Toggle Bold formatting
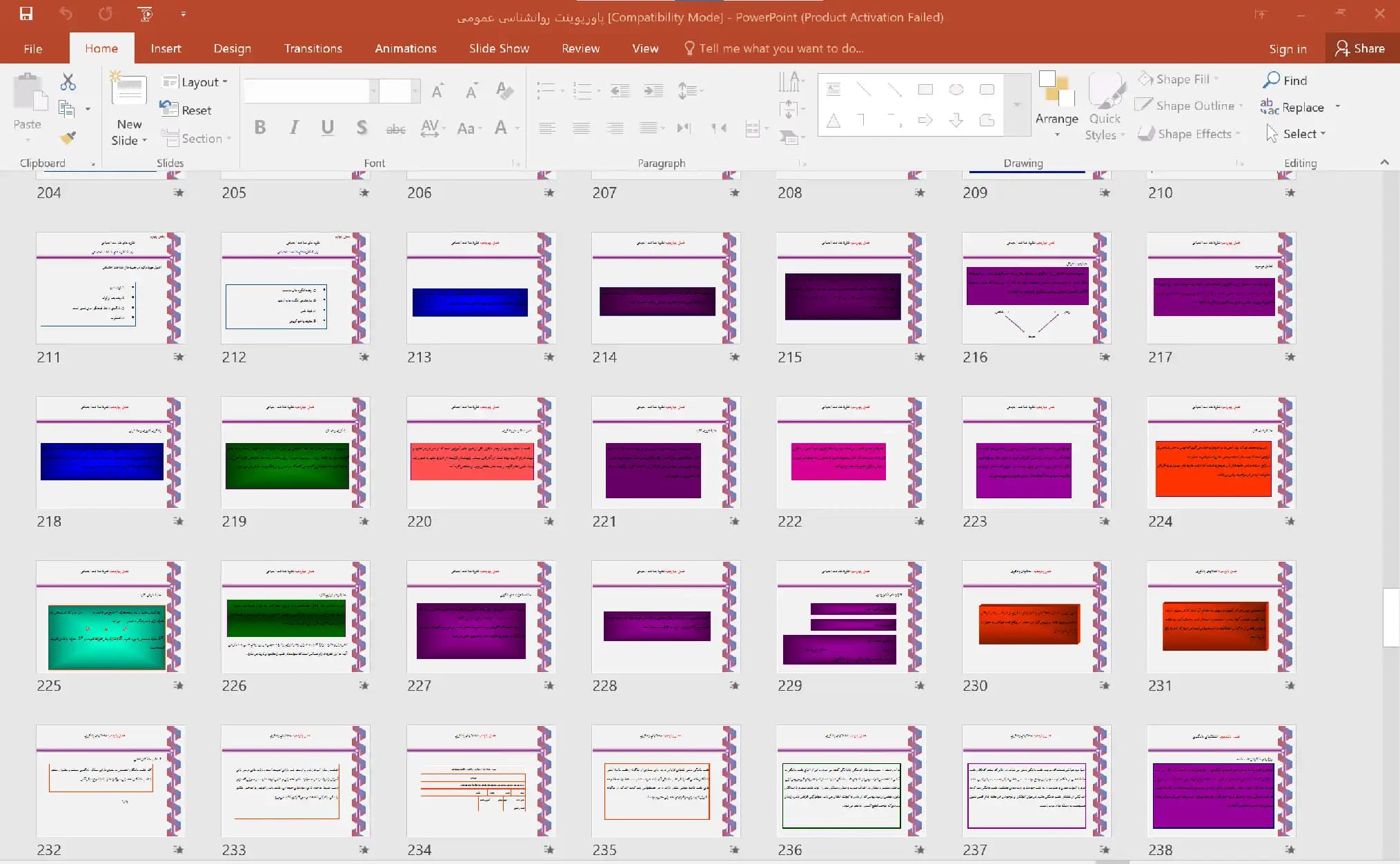Image resolution: width=1400 pixels, height=864 pixels. coord(260,128)
